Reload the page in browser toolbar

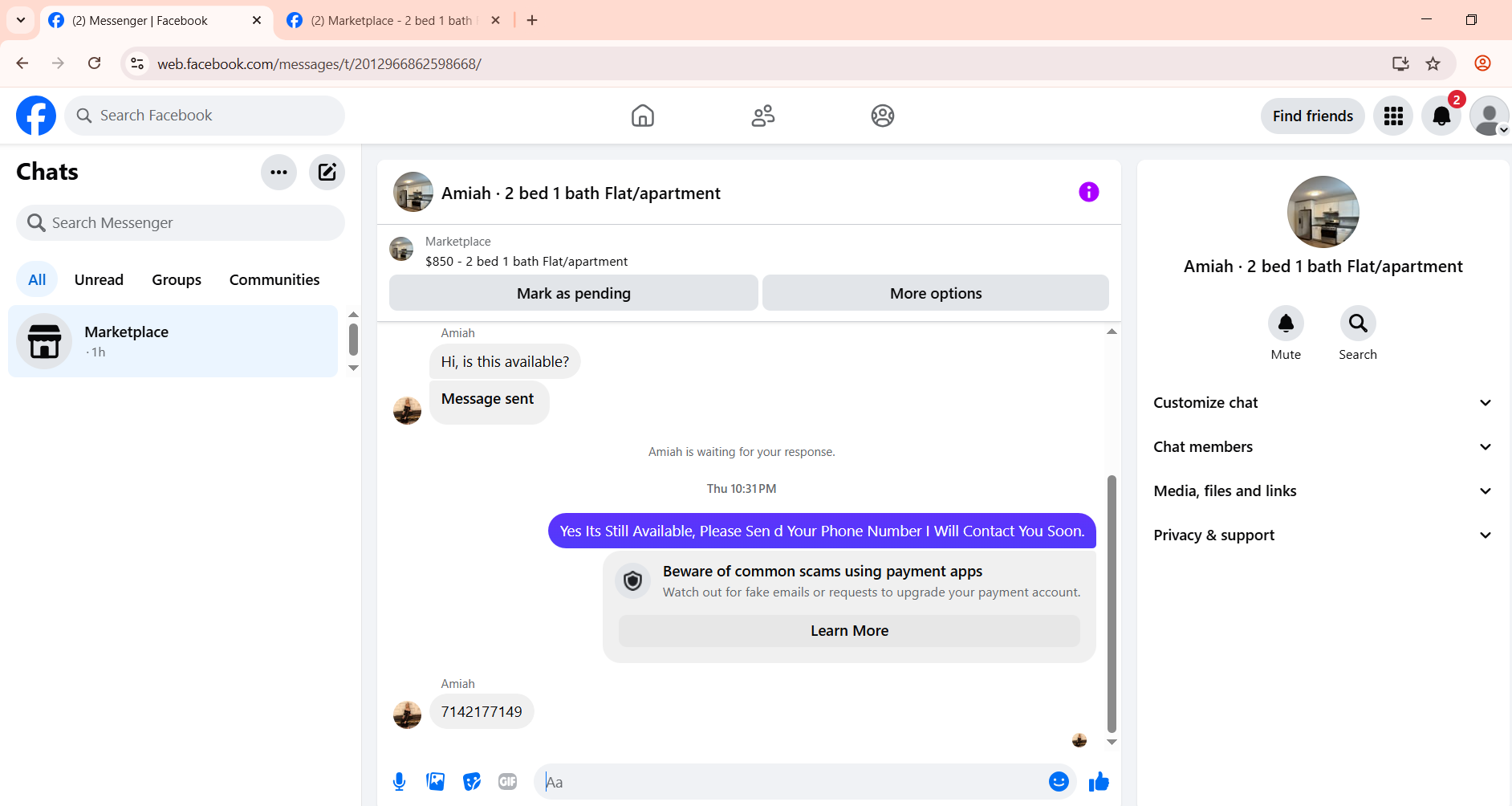95,63
